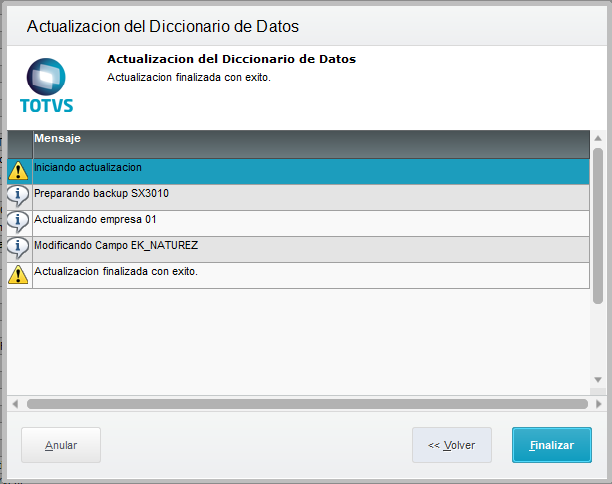Click the Finalizar button
Image resolution: width=612 pixels, height=484 pixels.
click(552, 445)
